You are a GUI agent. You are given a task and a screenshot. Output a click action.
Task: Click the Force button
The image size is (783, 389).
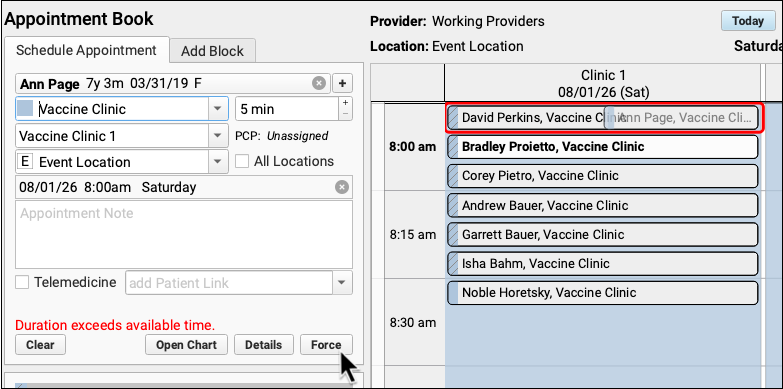coord(326,345)
